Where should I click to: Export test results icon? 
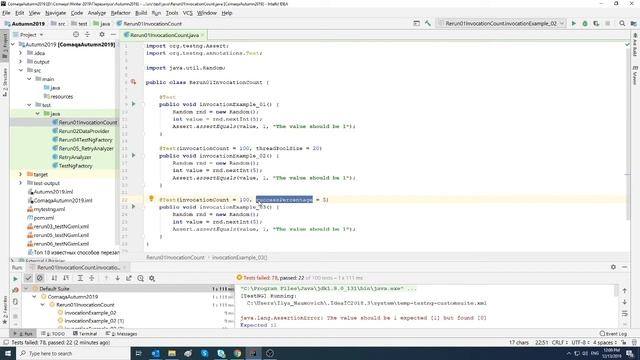(x=129, y=278)
